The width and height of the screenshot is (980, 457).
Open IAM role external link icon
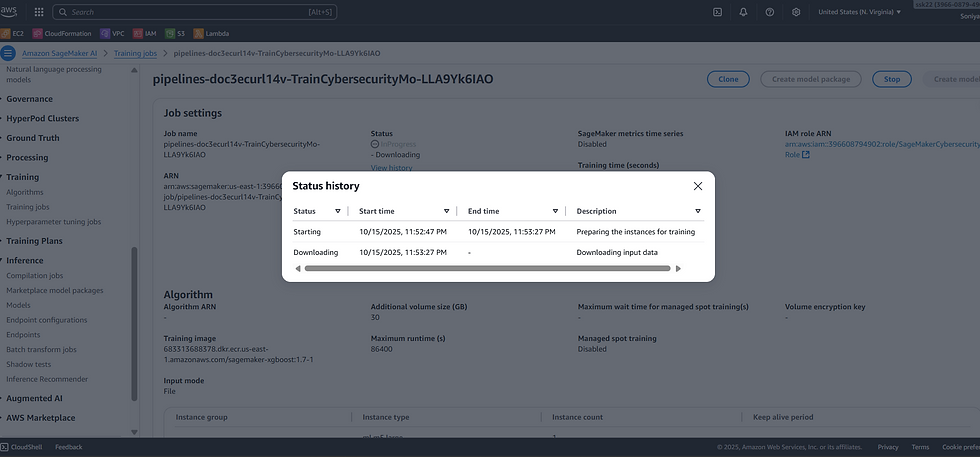point(806,154)
